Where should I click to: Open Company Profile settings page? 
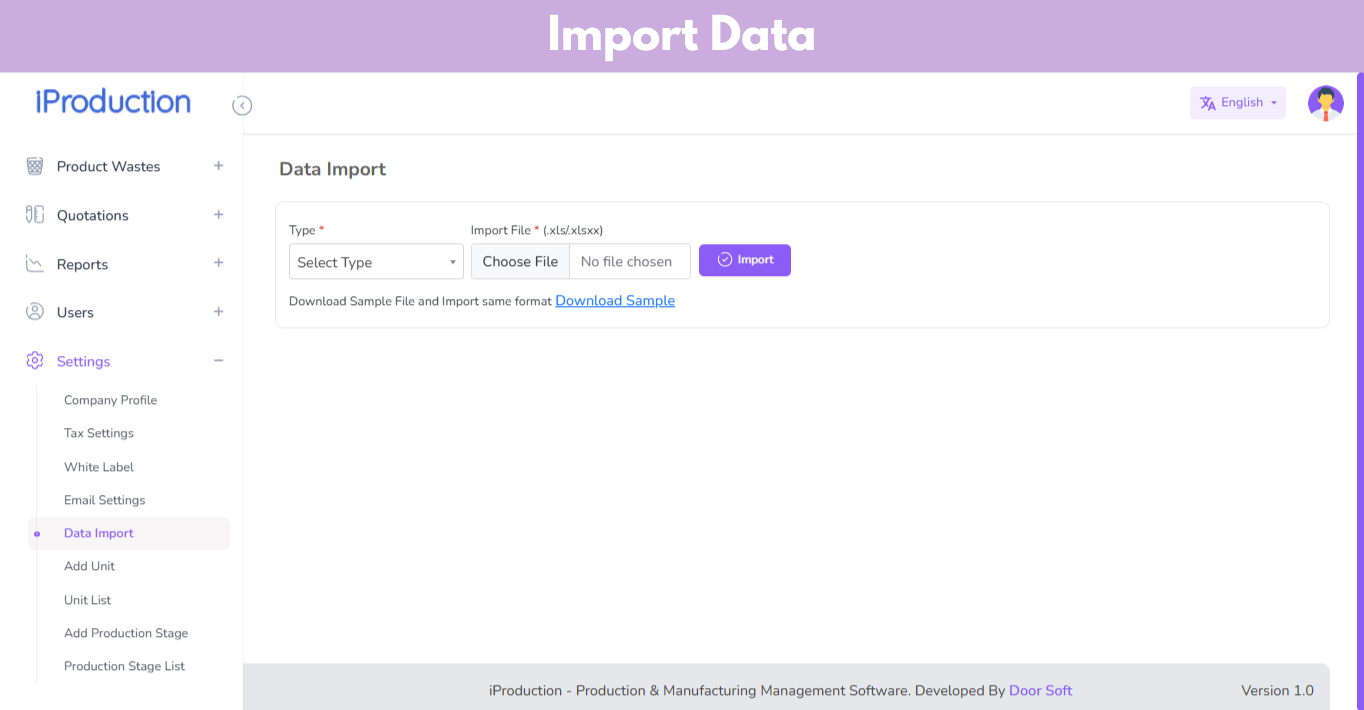coord(110,400)
